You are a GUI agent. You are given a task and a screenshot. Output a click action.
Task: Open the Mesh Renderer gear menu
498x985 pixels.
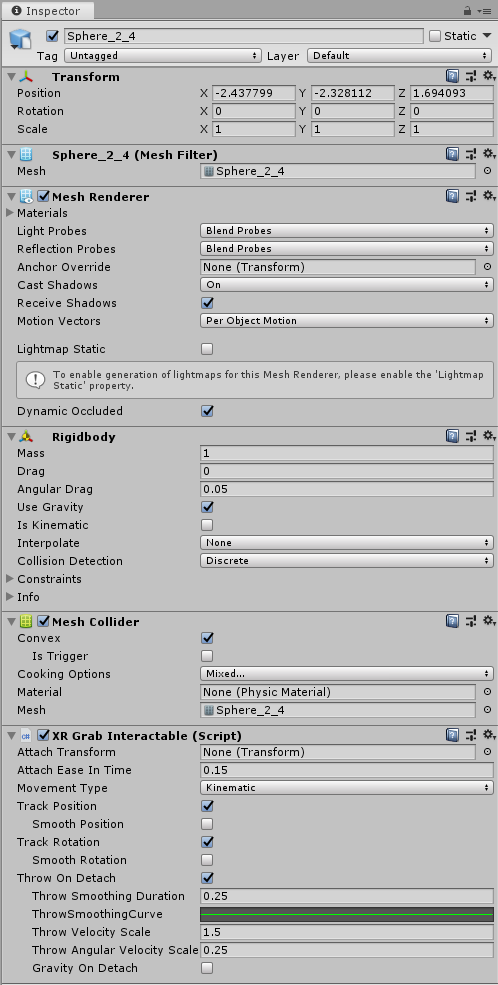click(x=488, y=197)
